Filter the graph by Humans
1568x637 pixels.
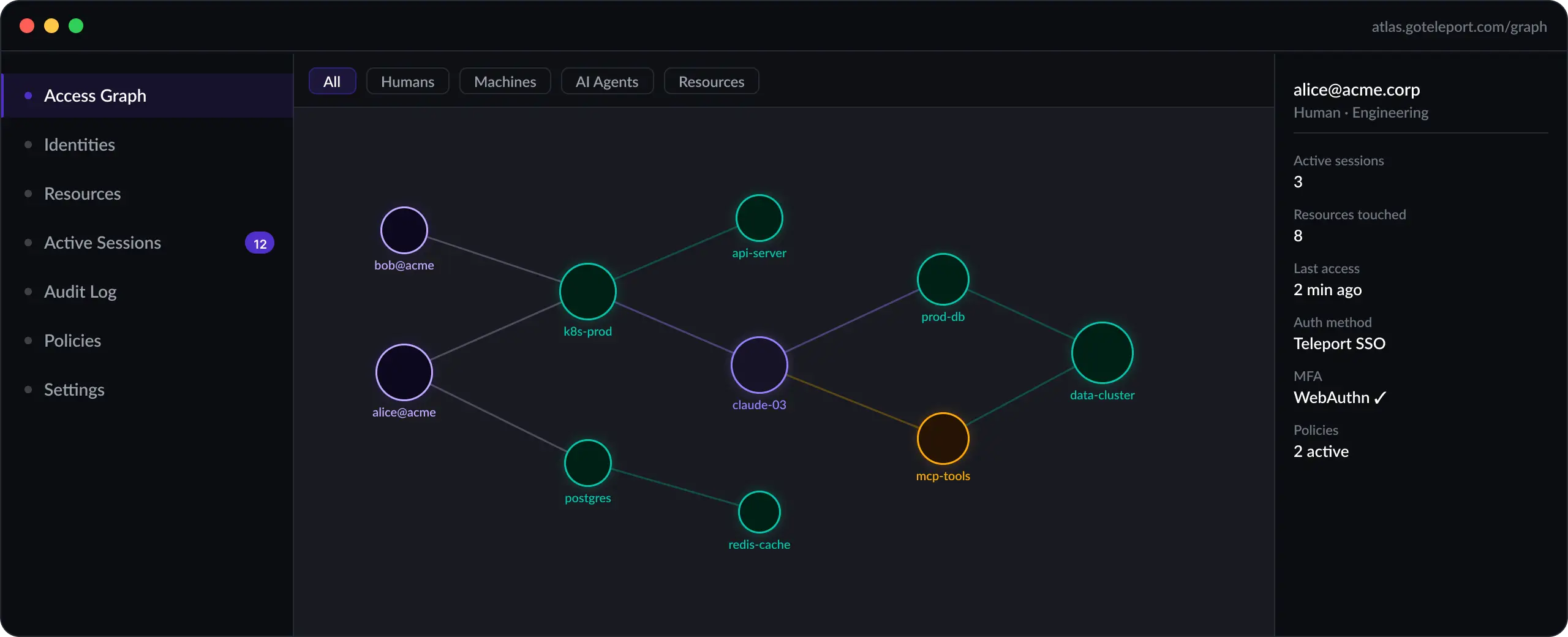407,81
